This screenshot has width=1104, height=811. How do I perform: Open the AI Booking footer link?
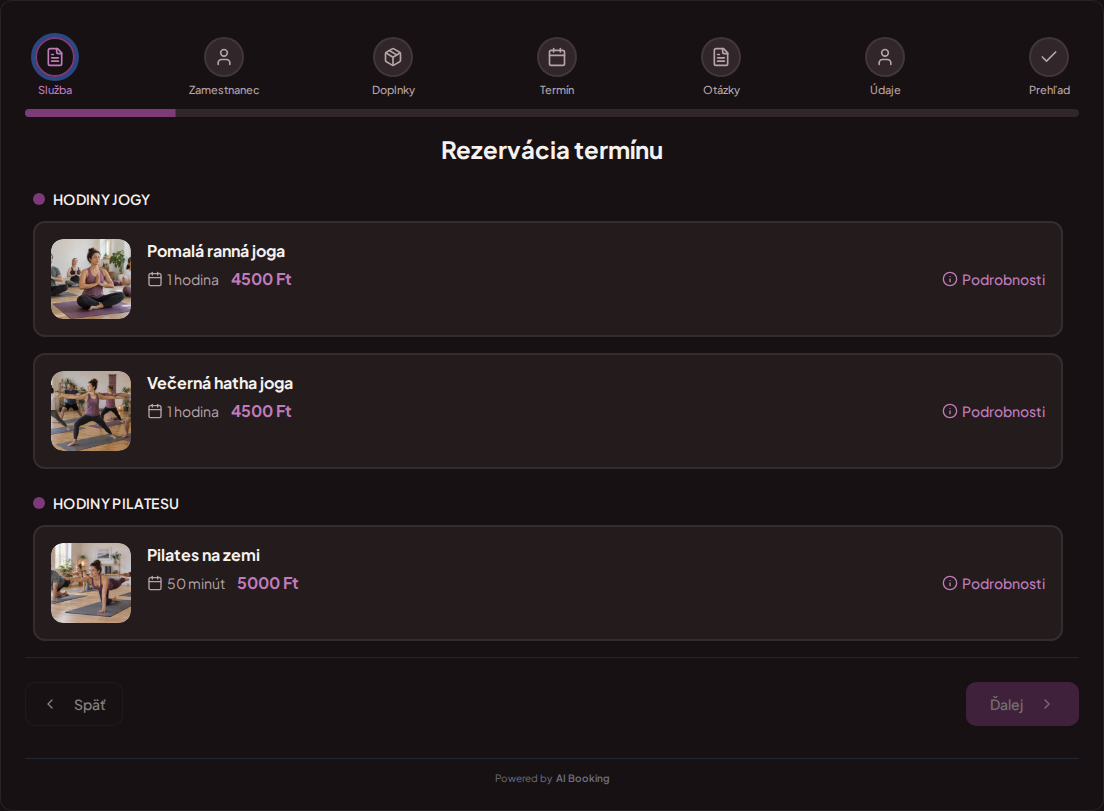click(x=582, y=779)
